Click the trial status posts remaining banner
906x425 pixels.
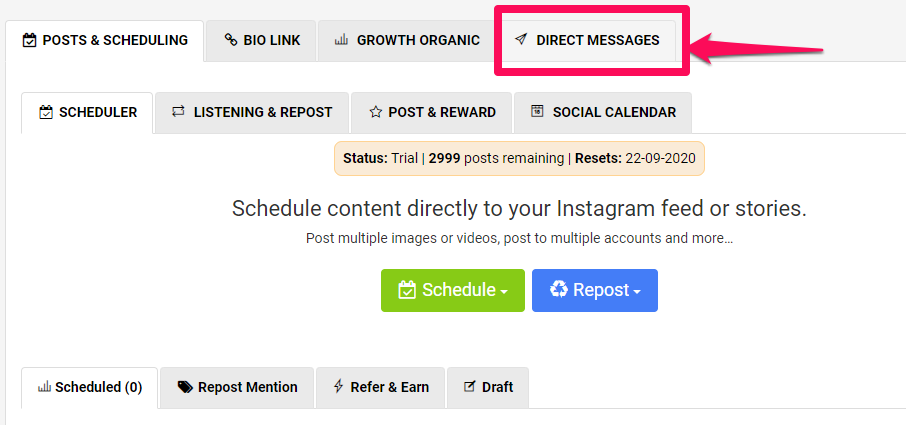pyautogui.click(x=519, y=158)
